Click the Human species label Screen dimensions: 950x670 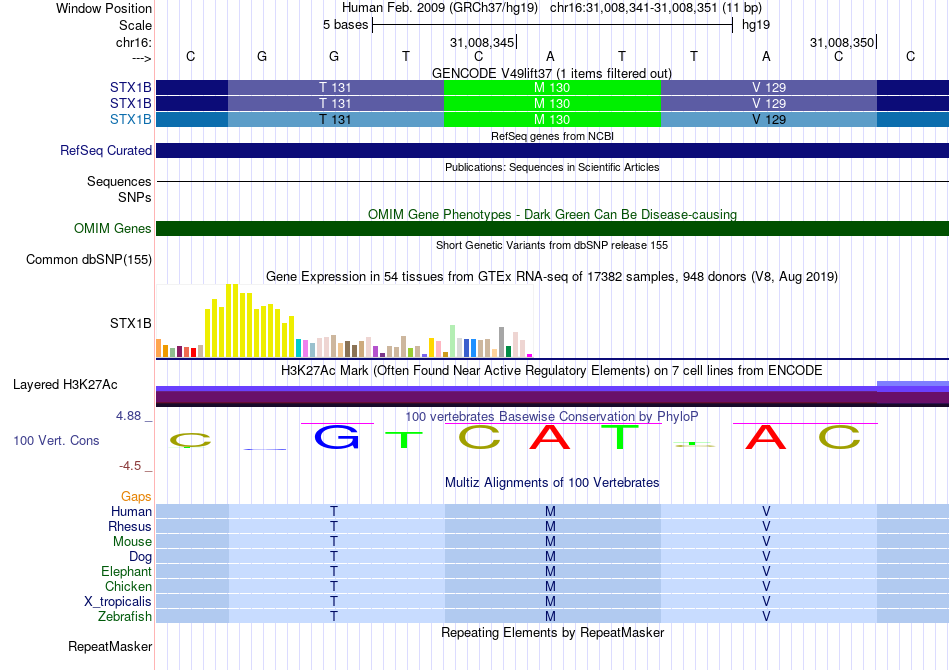tap(131, 511)
